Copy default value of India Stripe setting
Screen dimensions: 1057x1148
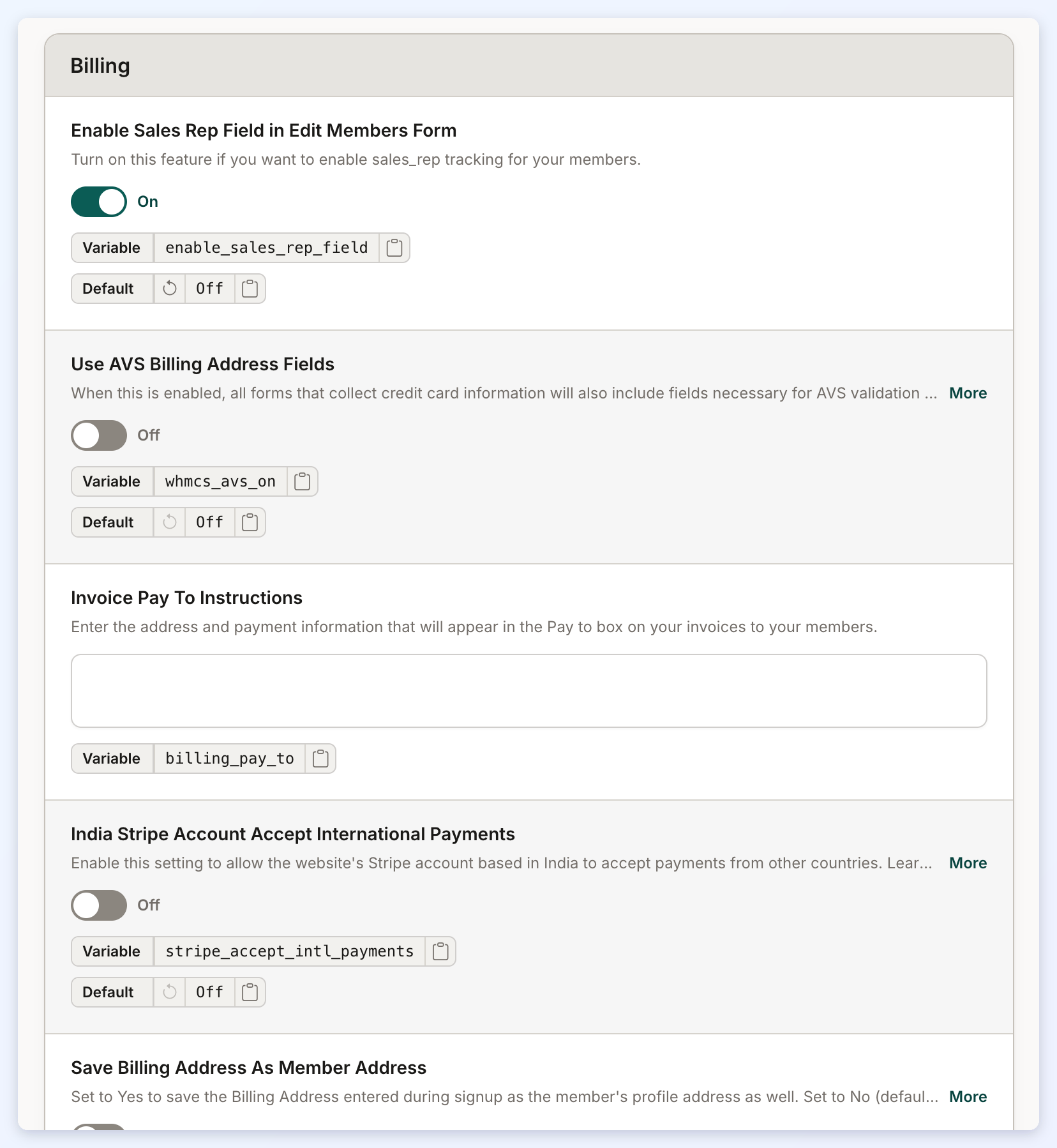(250, 992)
